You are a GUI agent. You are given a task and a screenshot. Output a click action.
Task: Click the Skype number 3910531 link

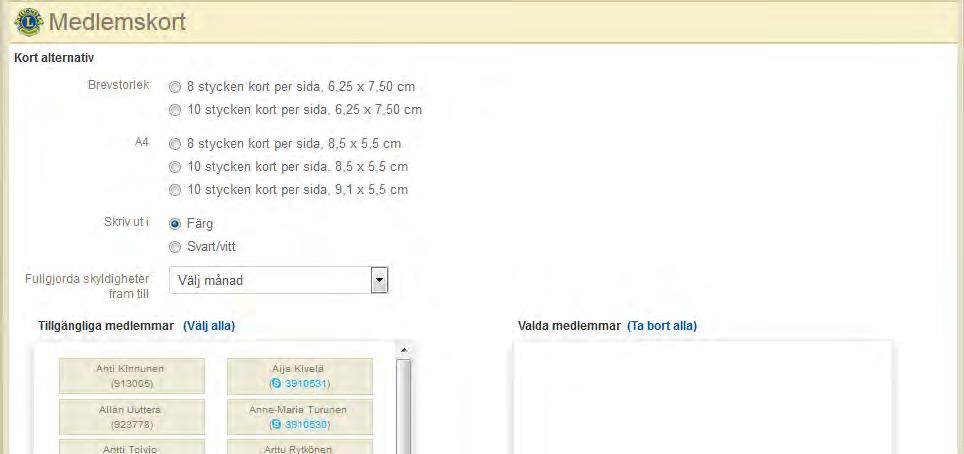click(x=306, y=384)
